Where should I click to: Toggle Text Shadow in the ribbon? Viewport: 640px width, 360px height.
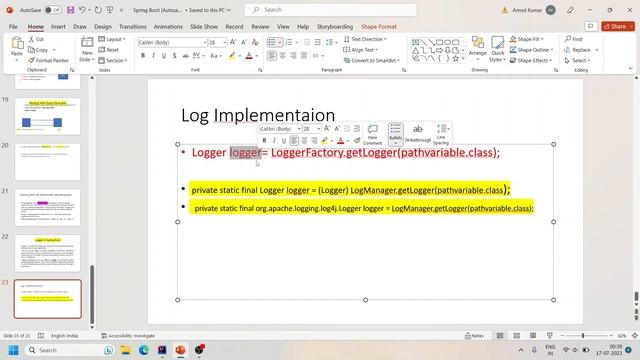click(x=175, y=56)
